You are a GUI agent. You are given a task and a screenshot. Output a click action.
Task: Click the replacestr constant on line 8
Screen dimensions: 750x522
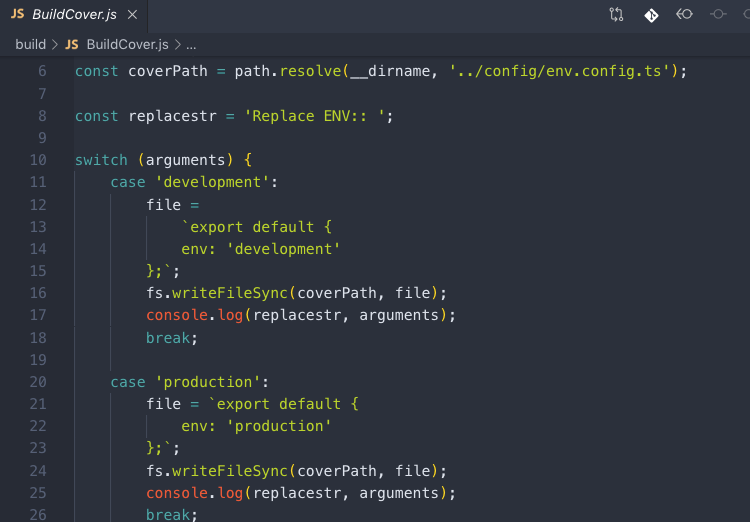172,116
